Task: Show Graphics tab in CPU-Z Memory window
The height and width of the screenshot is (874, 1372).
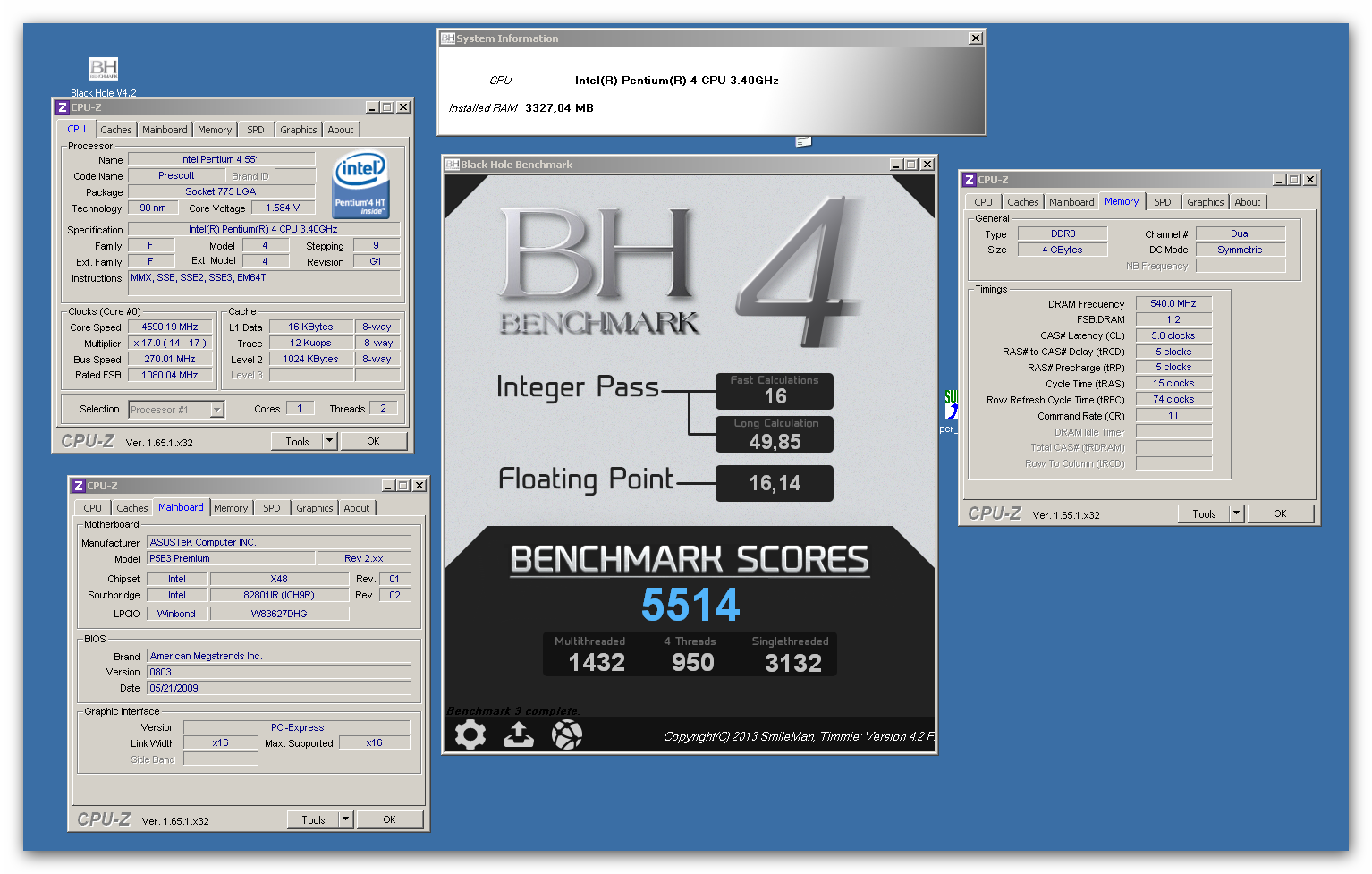Action: point(1206,202)
